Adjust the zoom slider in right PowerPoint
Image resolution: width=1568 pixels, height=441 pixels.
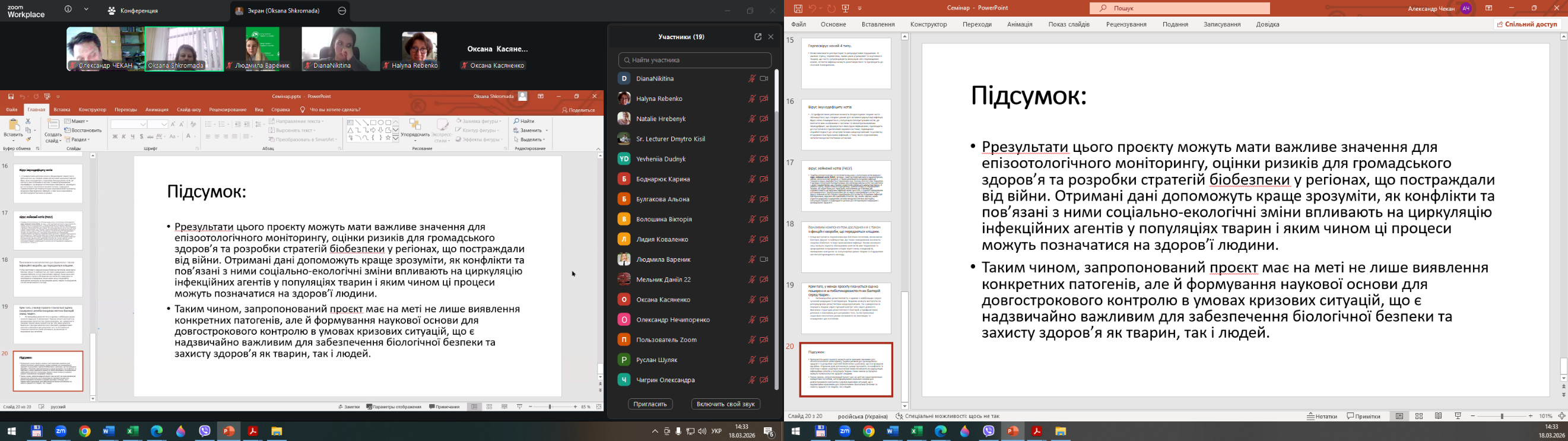(1502, 416)
